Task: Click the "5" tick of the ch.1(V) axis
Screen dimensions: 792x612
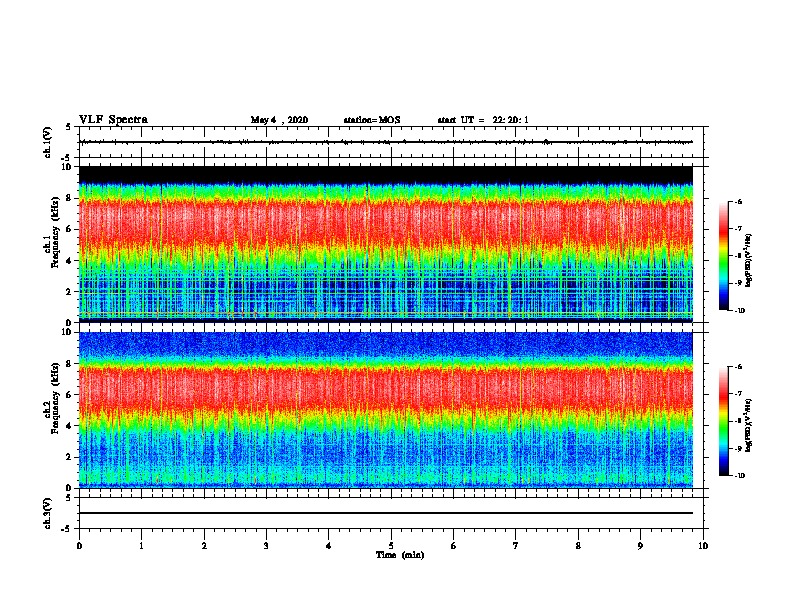Action: (x=68, y=127)
